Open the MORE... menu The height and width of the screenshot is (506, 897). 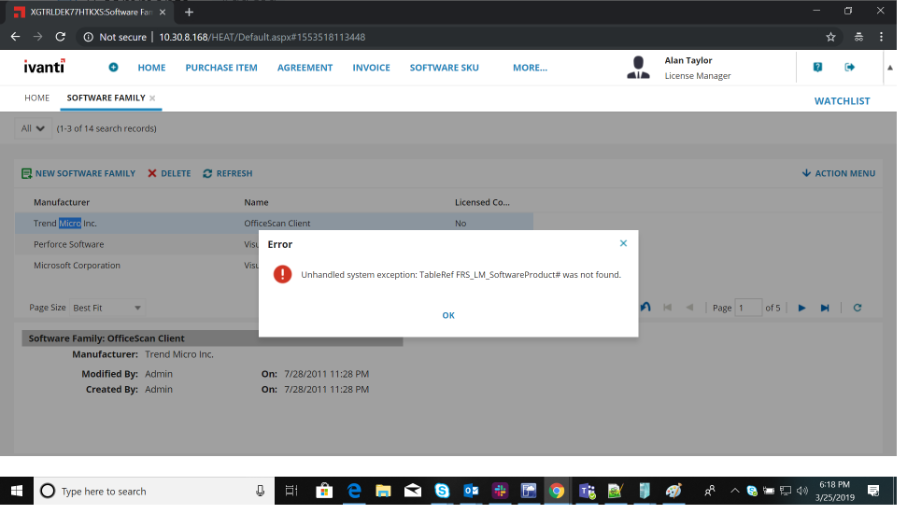[x=529, y=68]
